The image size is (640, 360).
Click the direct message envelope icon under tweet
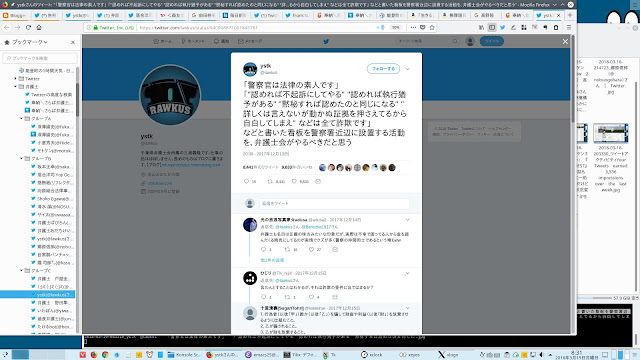pos(318,181)
